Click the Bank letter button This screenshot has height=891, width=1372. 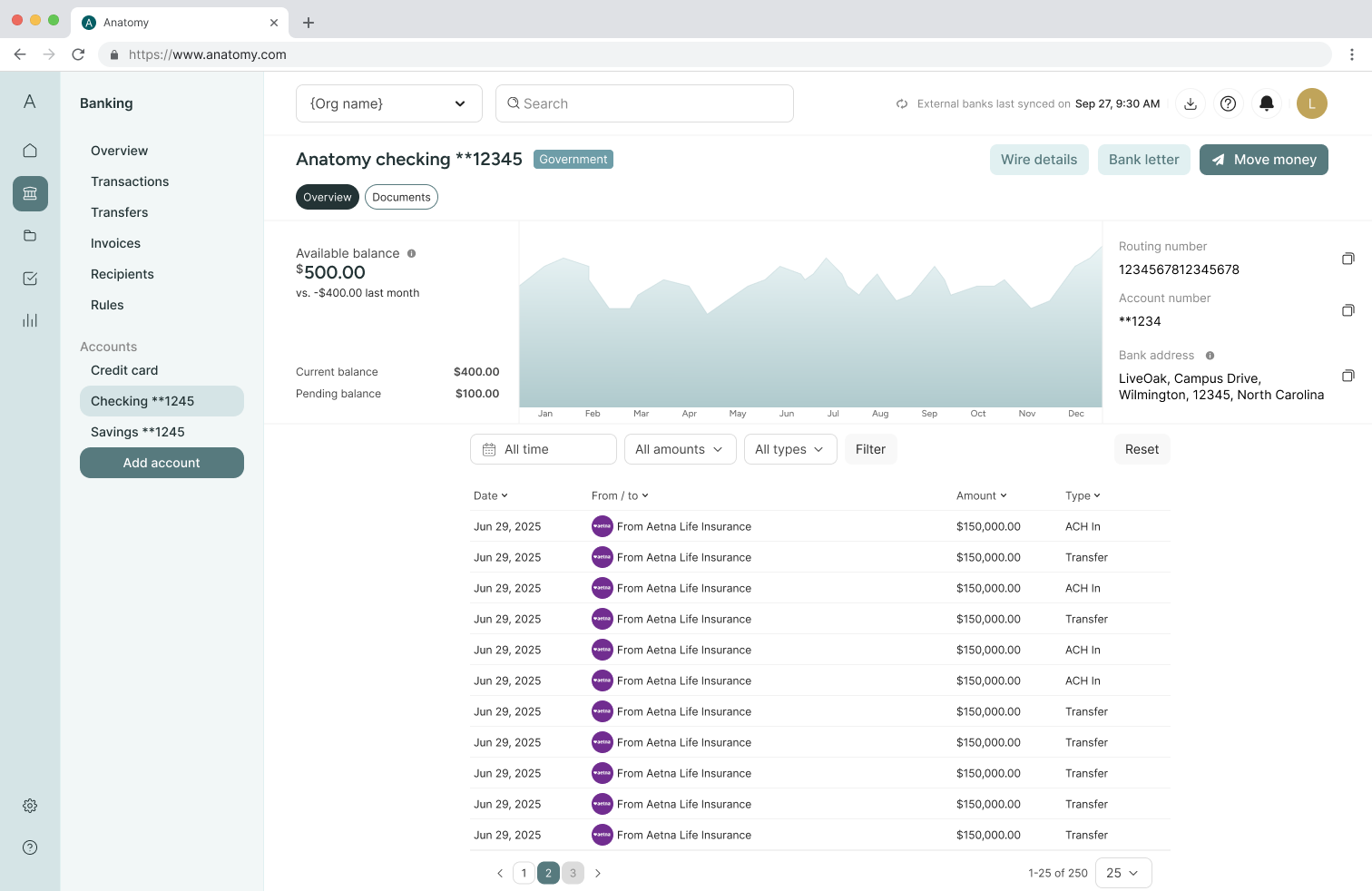[1144, 160]
